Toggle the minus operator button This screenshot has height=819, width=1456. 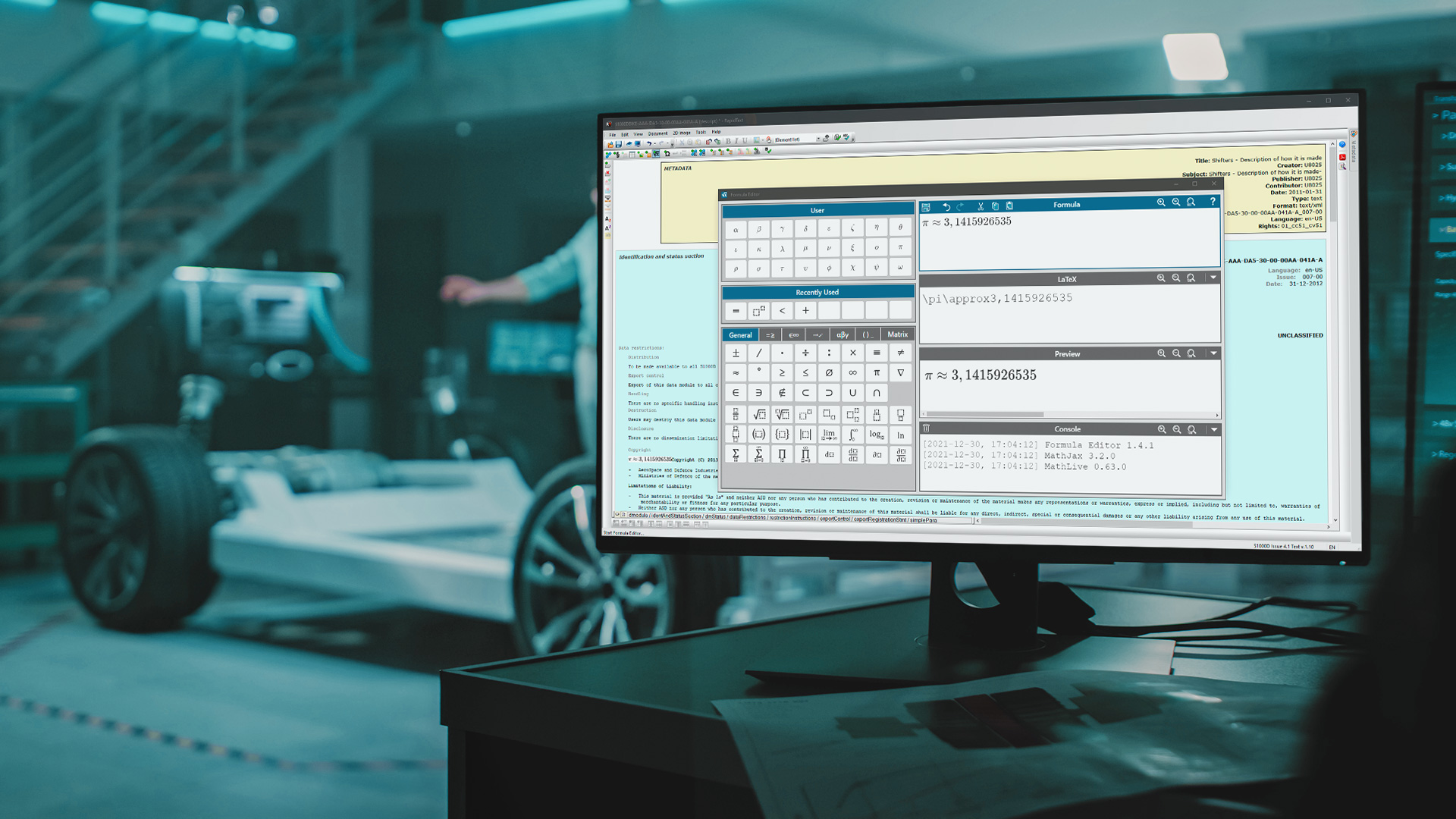pos(735,310)
